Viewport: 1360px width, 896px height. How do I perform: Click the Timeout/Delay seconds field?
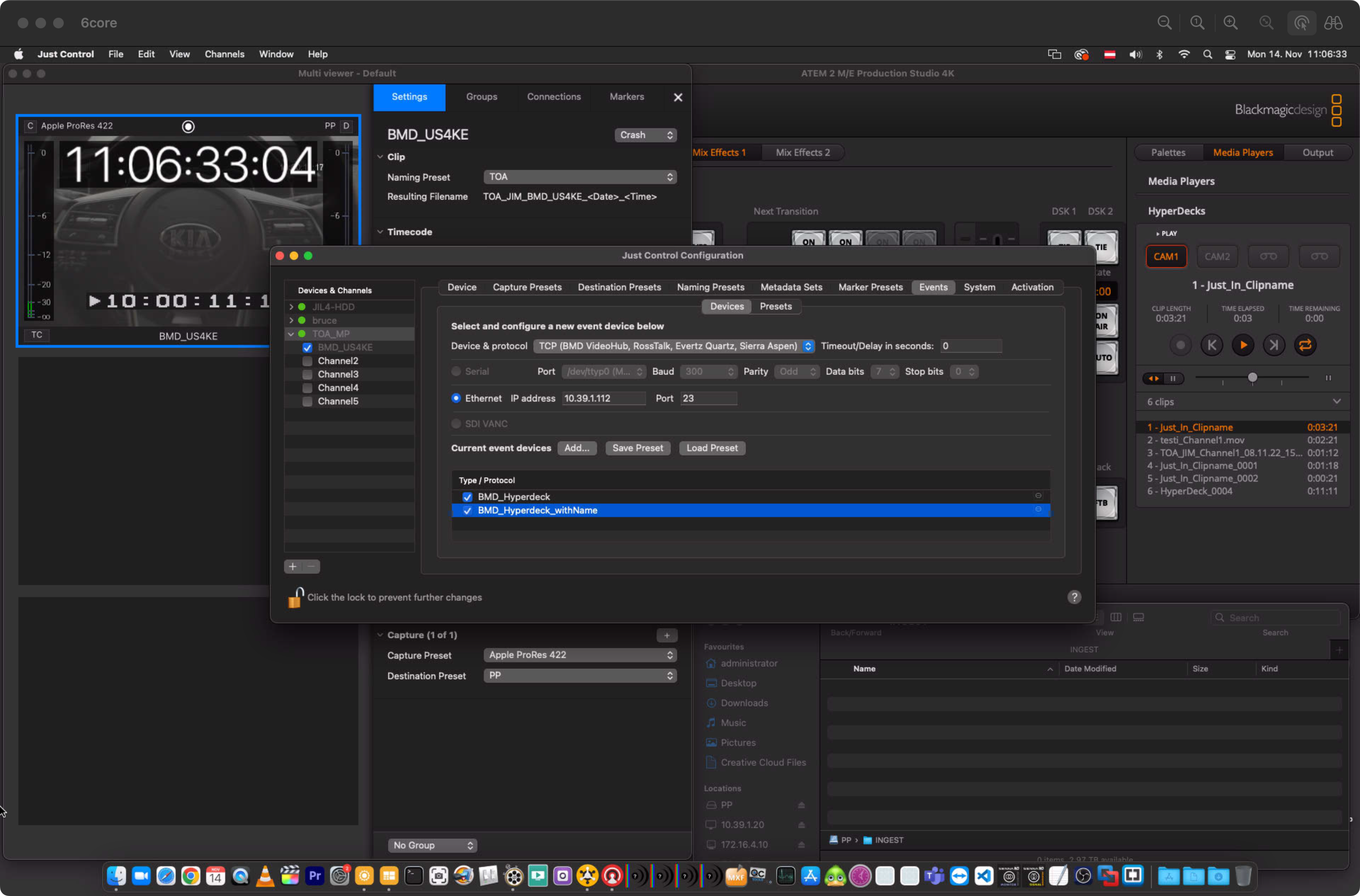pyautogui.click(x=971, y=346)
